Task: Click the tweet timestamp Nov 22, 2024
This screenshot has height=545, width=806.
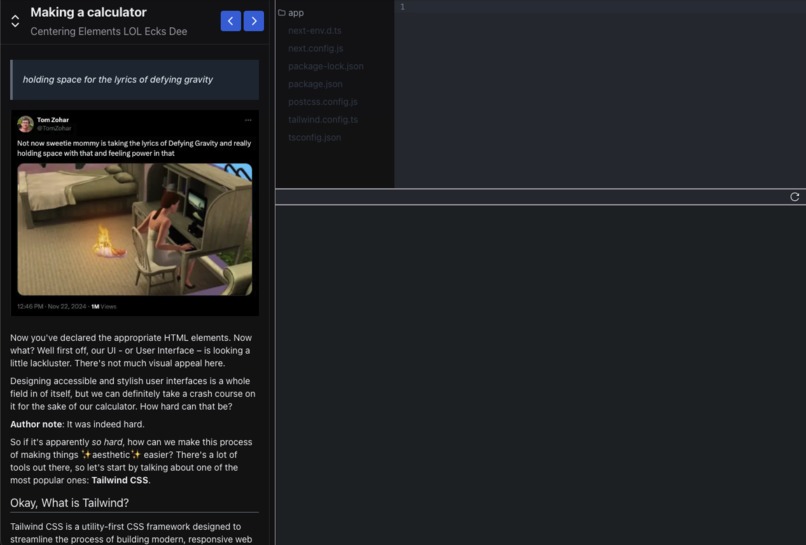Action: click(x=67, y=306)
